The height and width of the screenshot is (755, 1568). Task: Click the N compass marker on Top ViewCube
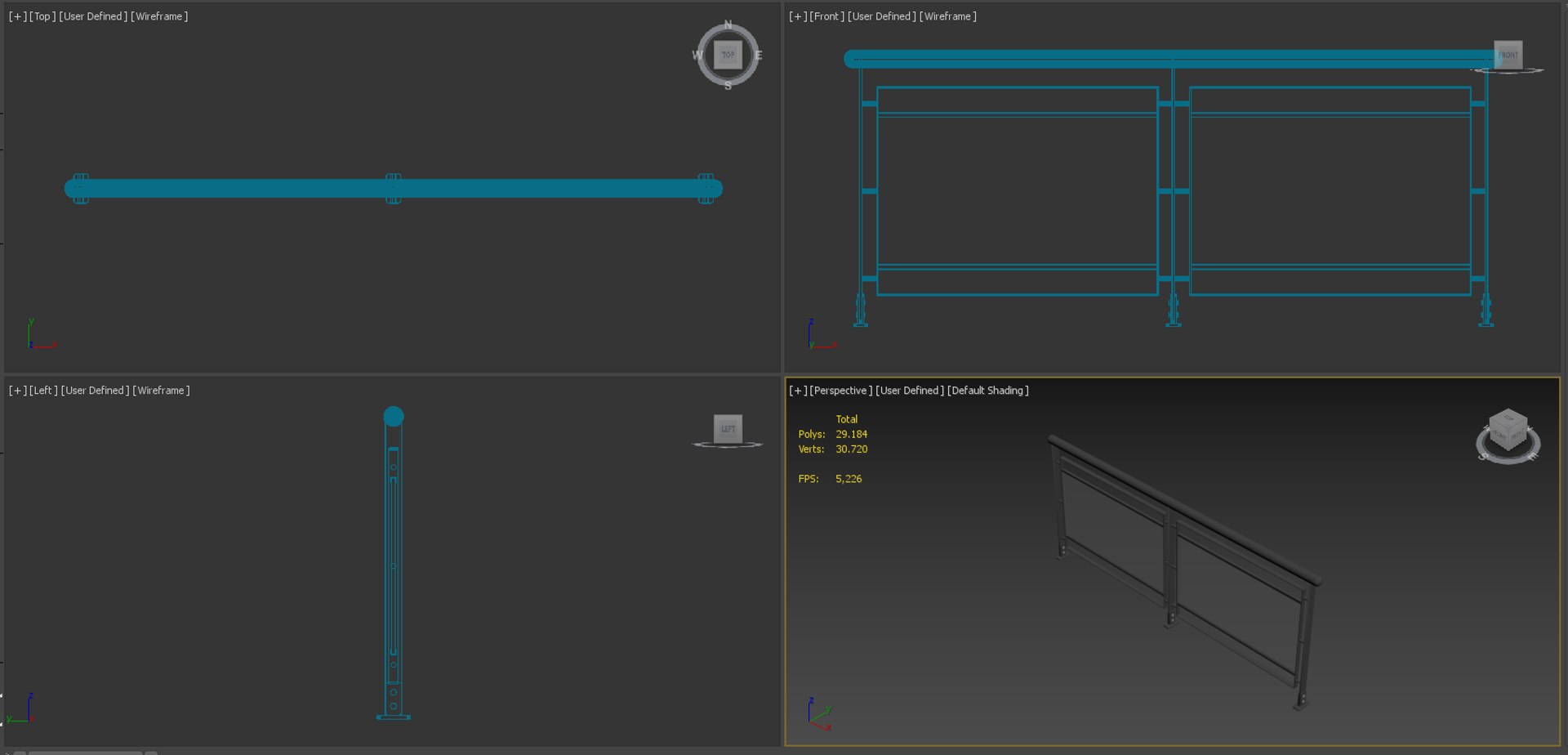(x=728, y=25)
